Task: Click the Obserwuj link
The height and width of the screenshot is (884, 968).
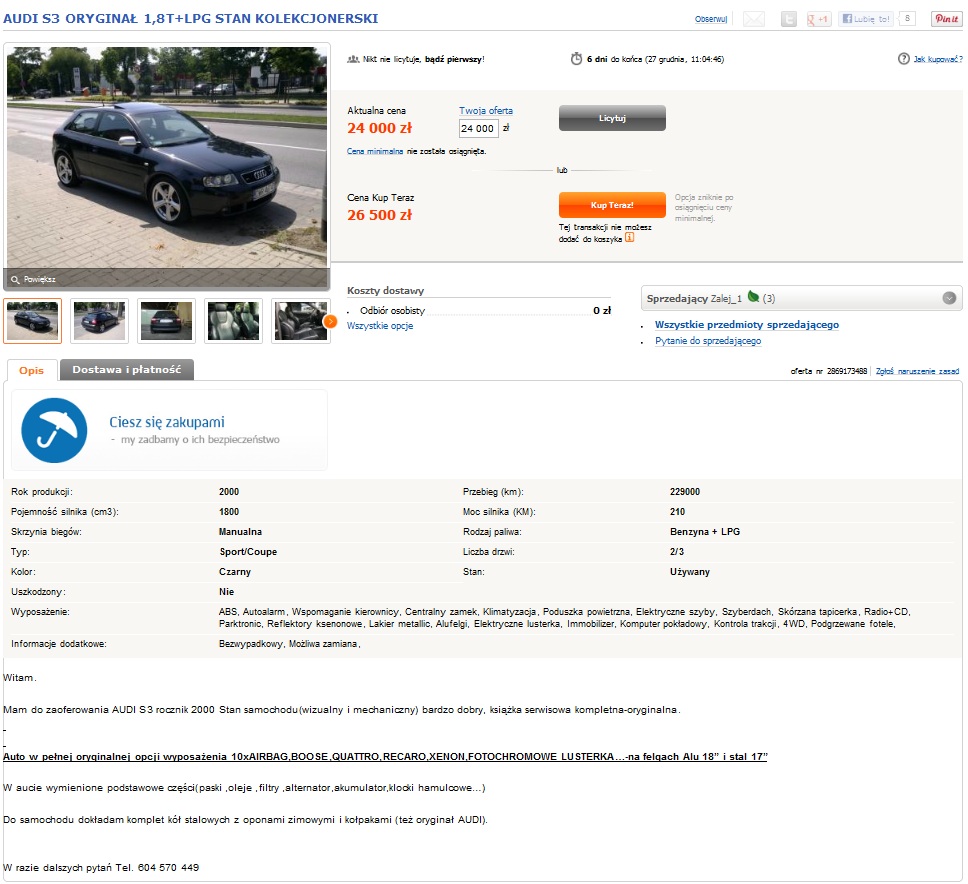Action: click(711, 19)
